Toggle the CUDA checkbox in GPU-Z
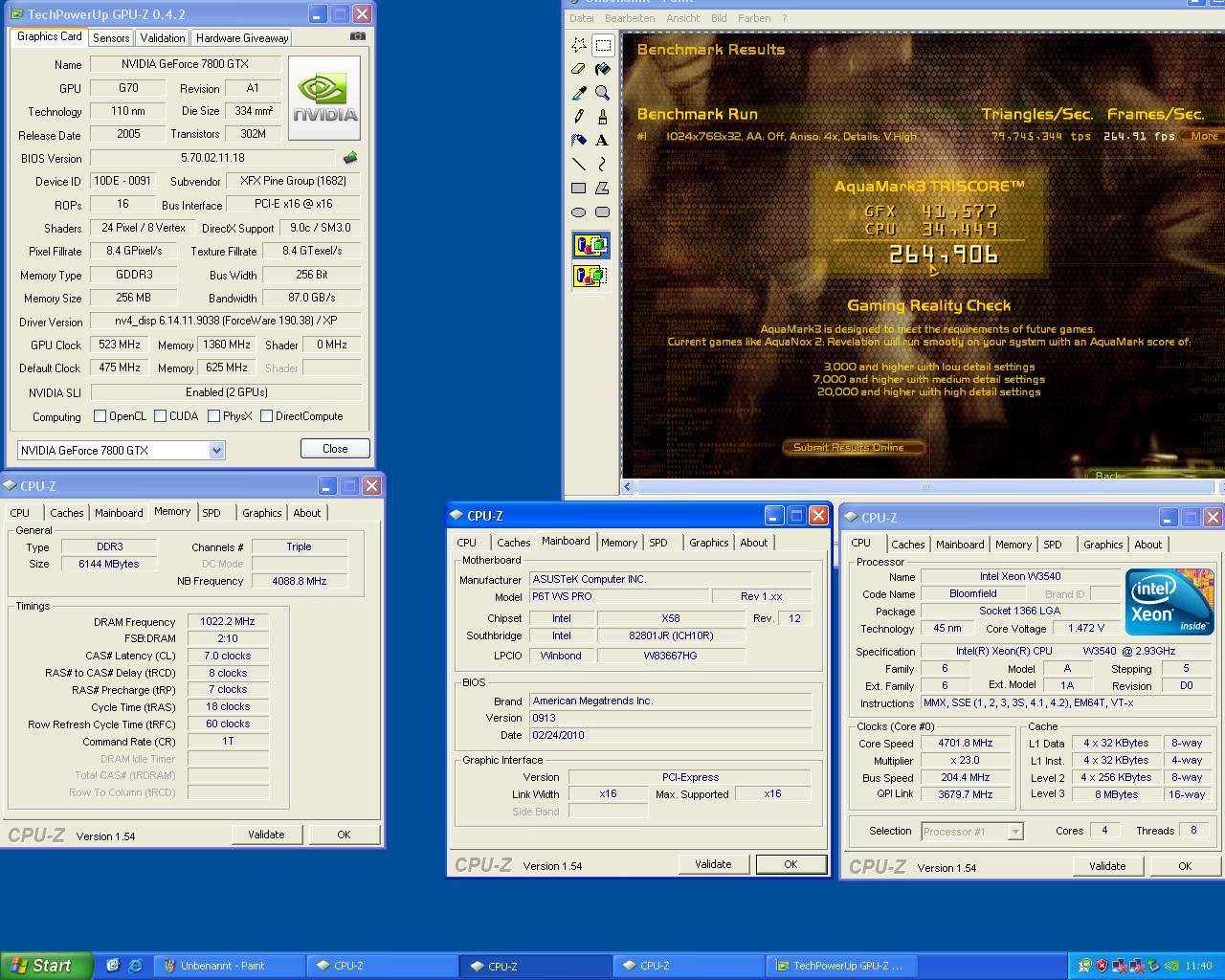 (x=160, y=416)
